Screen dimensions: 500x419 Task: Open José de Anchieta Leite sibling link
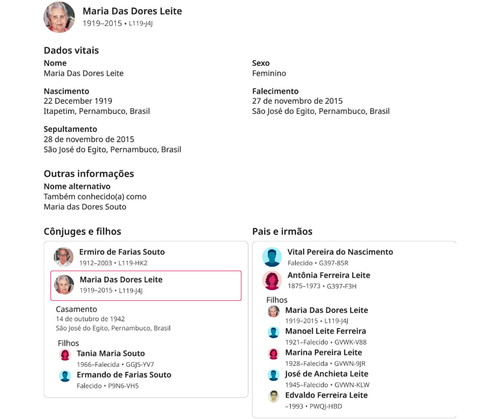tap(326, 374)
